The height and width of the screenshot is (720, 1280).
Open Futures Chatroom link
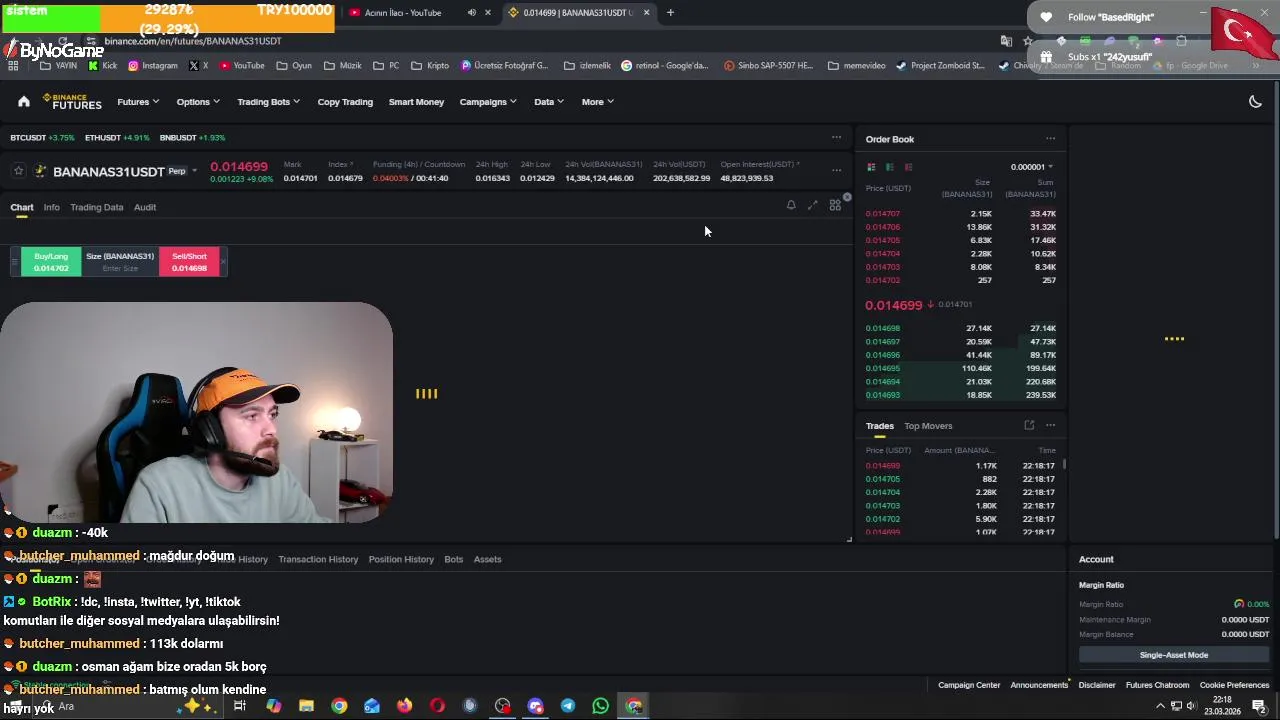1158,685
